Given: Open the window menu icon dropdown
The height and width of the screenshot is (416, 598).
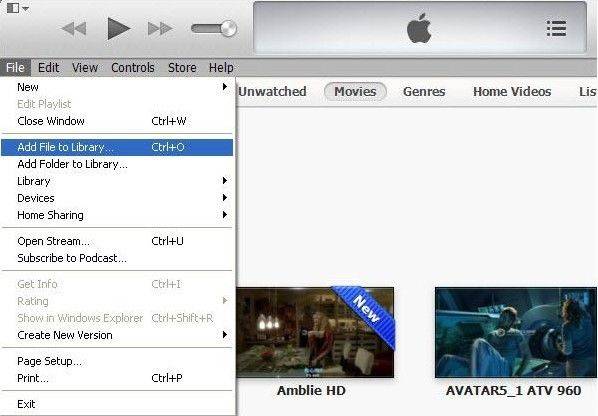Looking at the screenshot, I should 18,8.
